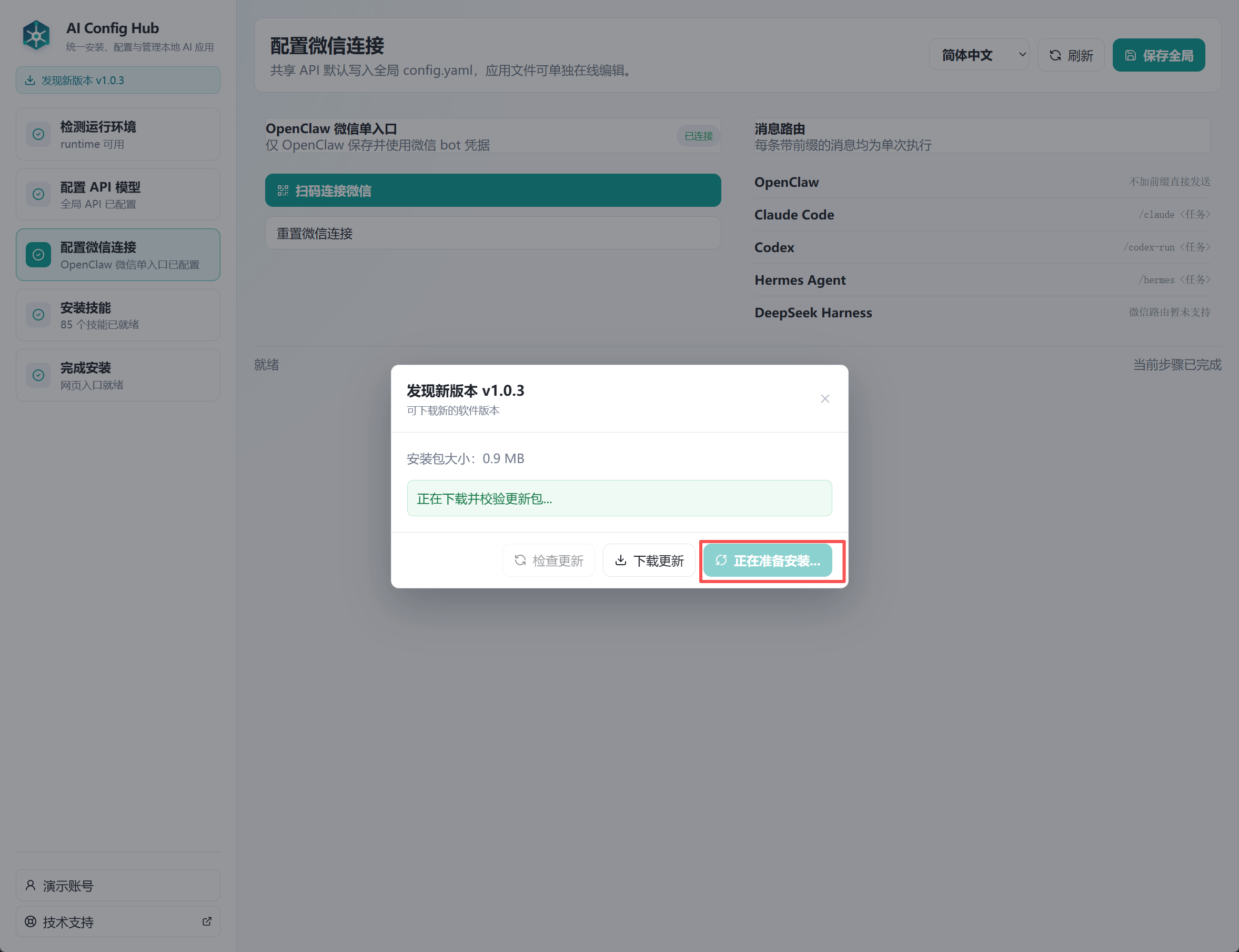The width and height of the screenshot is (1239, 952).
Task: Click the download icon in 下载更新
Action: point(621,560)
